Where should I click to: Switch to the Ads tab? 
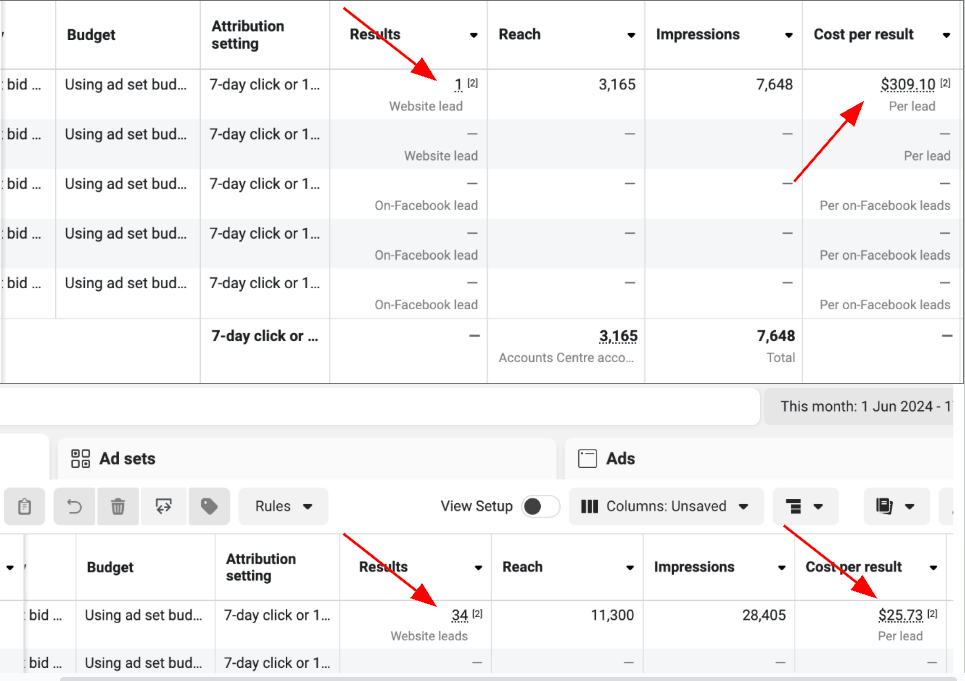(620, 459)
